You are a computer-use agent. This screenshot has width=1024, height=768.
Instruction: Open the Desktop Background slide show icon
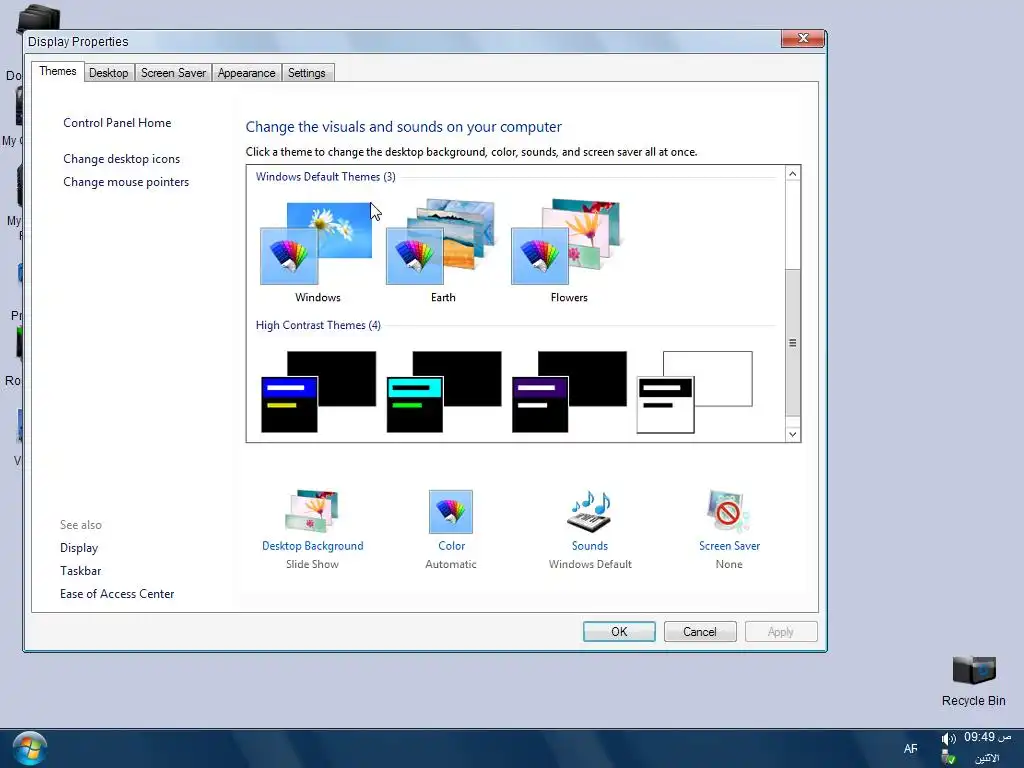tap(312, 511)
